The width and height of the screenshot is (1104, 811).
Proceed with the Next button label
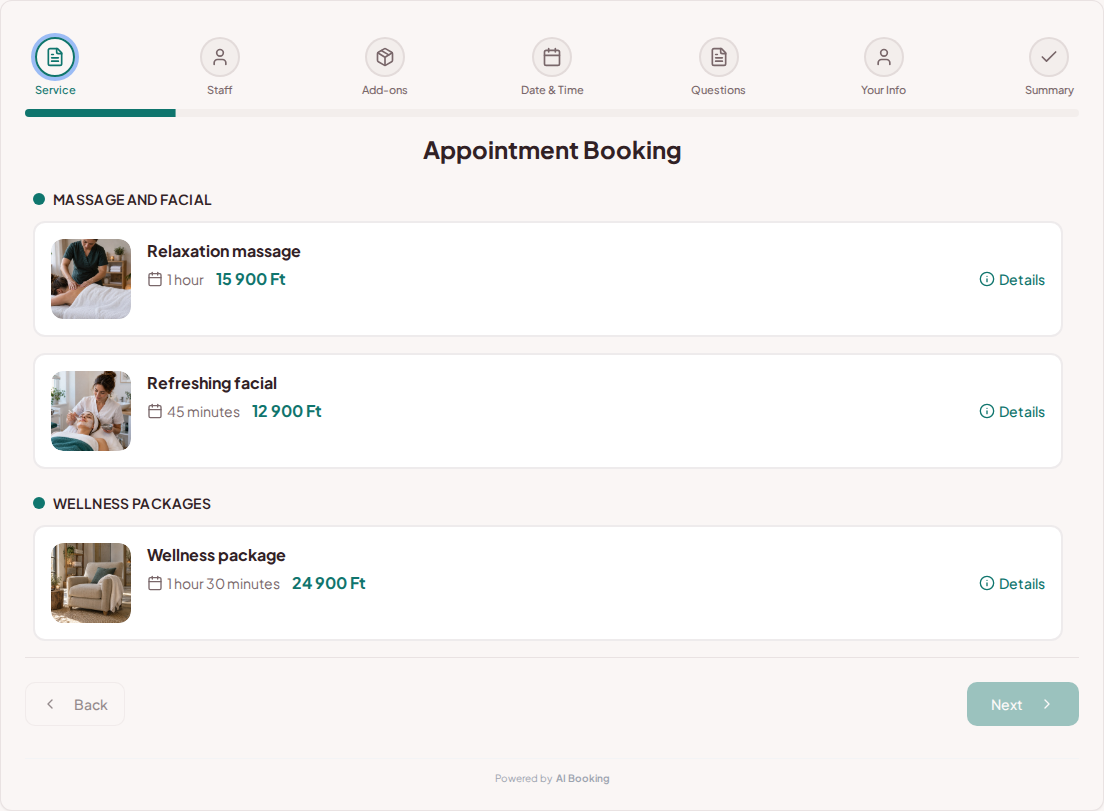[x=1006, y=705]
